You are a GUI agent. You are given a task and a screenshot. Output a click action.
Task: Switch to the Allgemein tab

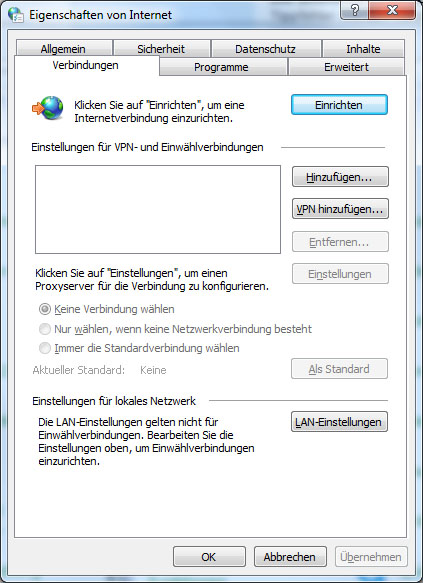click(64, 49)
